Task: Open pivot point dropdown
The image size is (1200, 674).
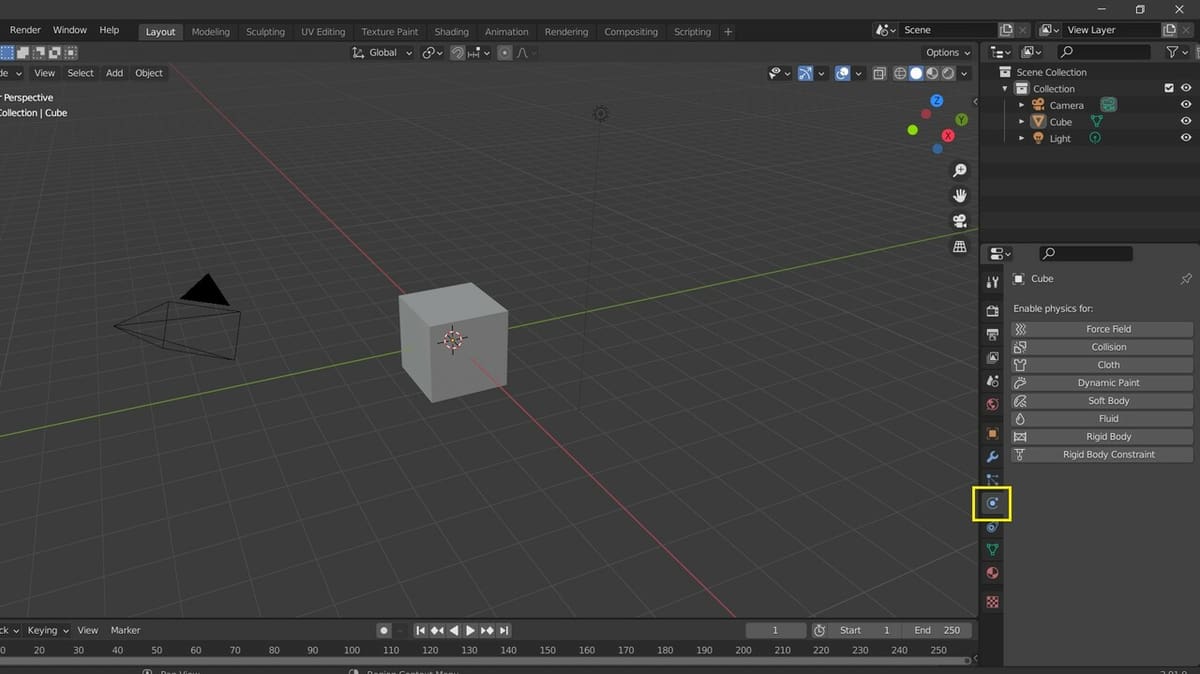Action: click(x=432, y=52)
